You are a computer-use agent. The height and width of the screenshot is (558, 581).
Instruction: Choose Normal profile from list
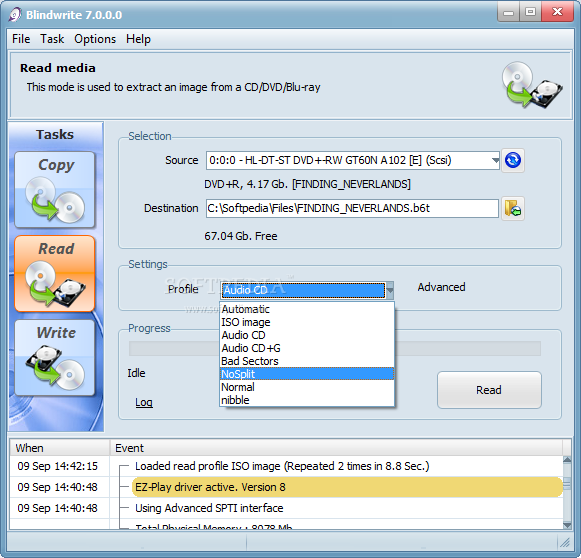(x=307, y=387)
